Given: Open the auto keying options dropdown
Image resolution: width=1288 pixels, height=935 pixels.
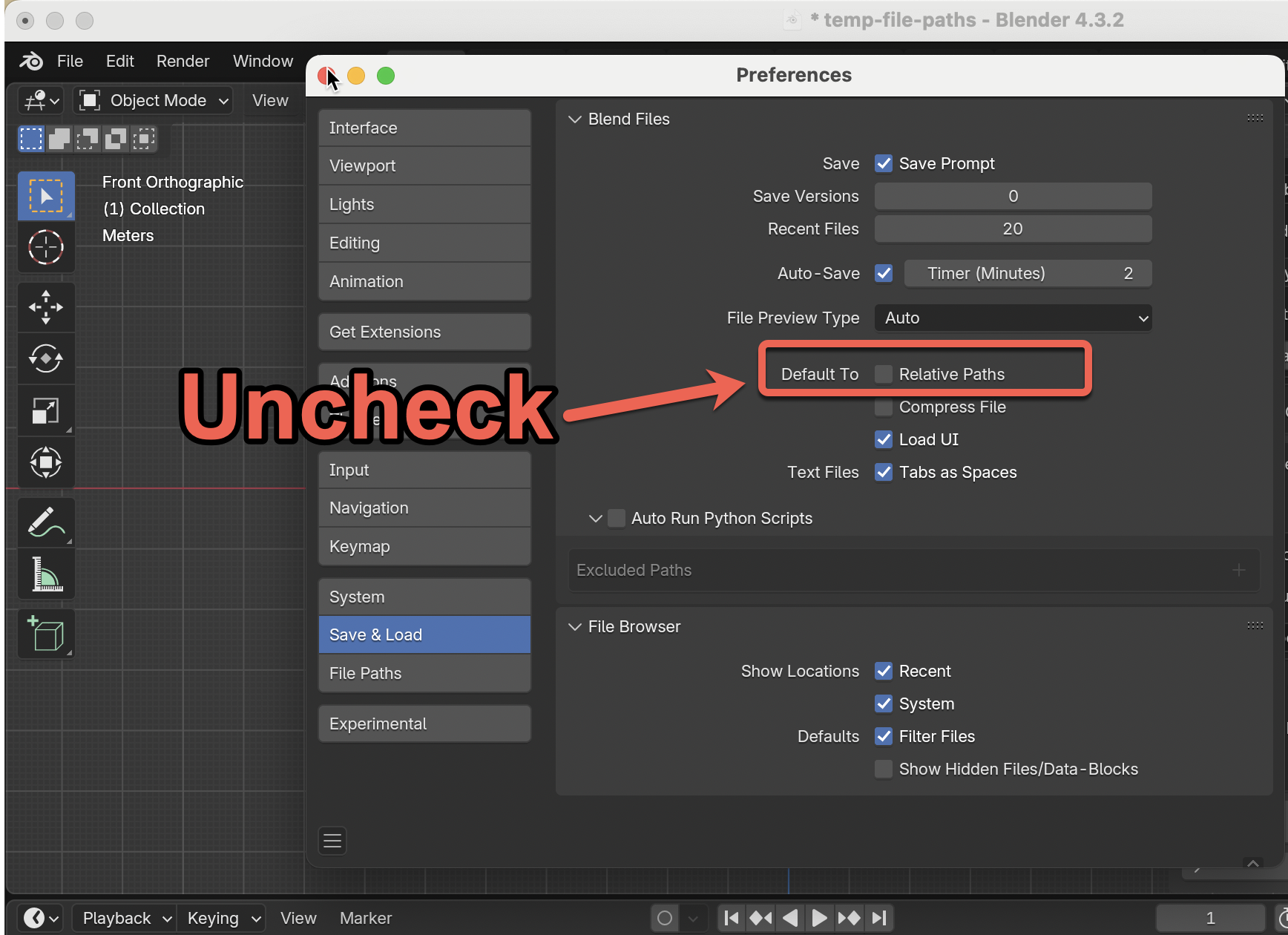Looking at the screenshot, I should [x=693, y=918].
